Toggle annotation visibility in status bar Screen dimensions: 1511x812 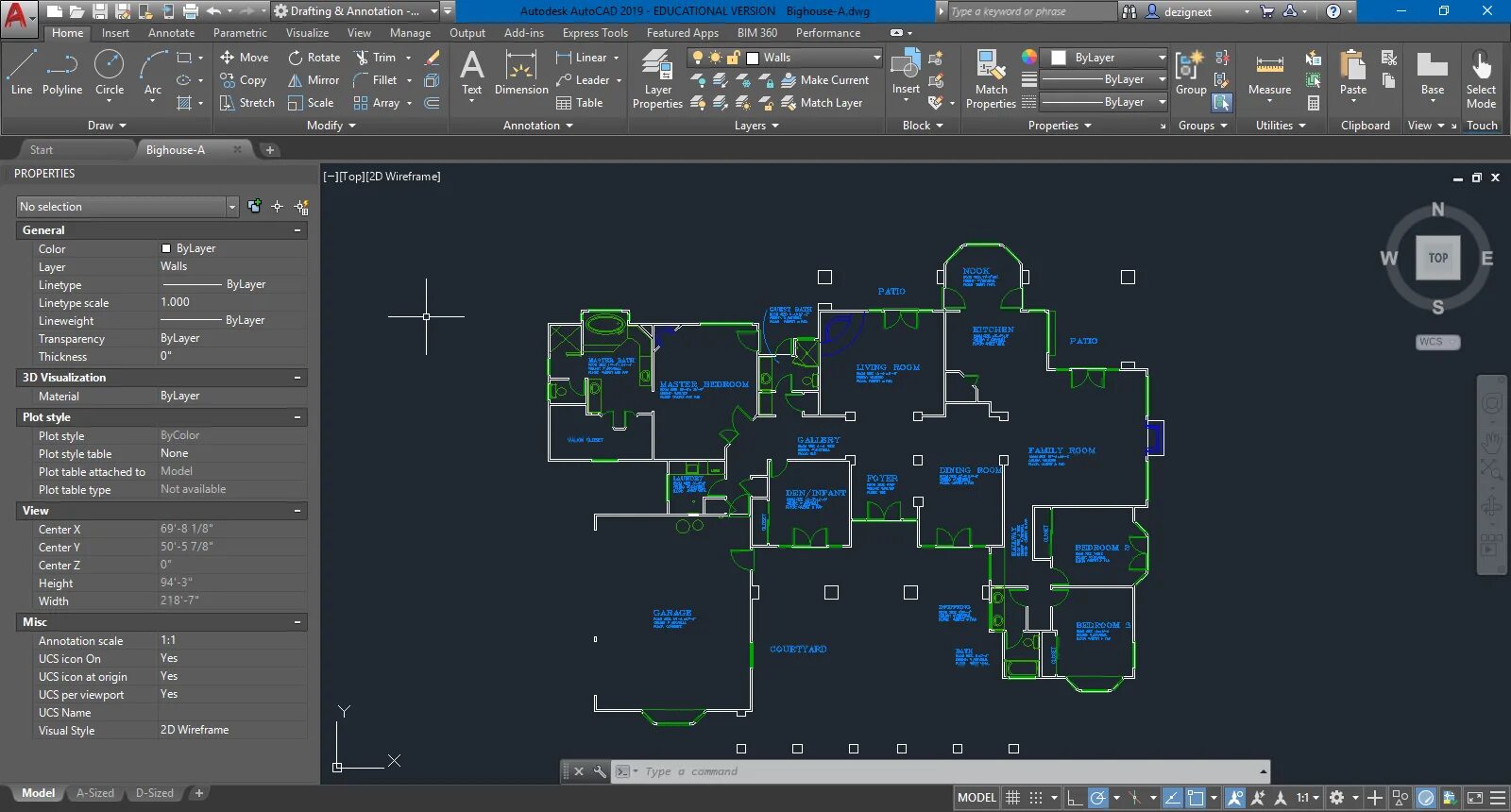click(1235, 798)
